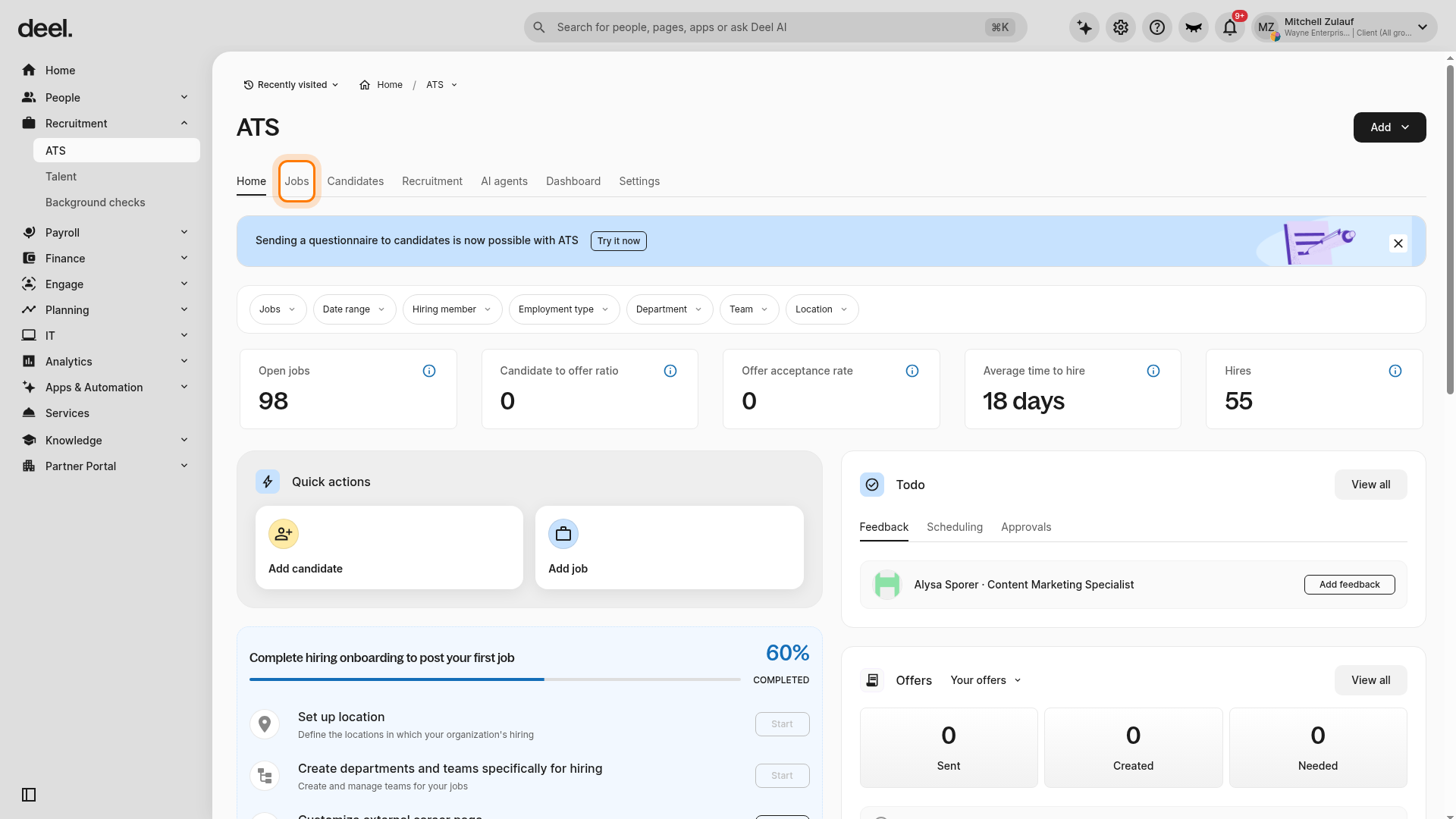Viewport: 1456px width, 819px height.
Task: Open the Recently visited dropdown
Action: [291, 85]
